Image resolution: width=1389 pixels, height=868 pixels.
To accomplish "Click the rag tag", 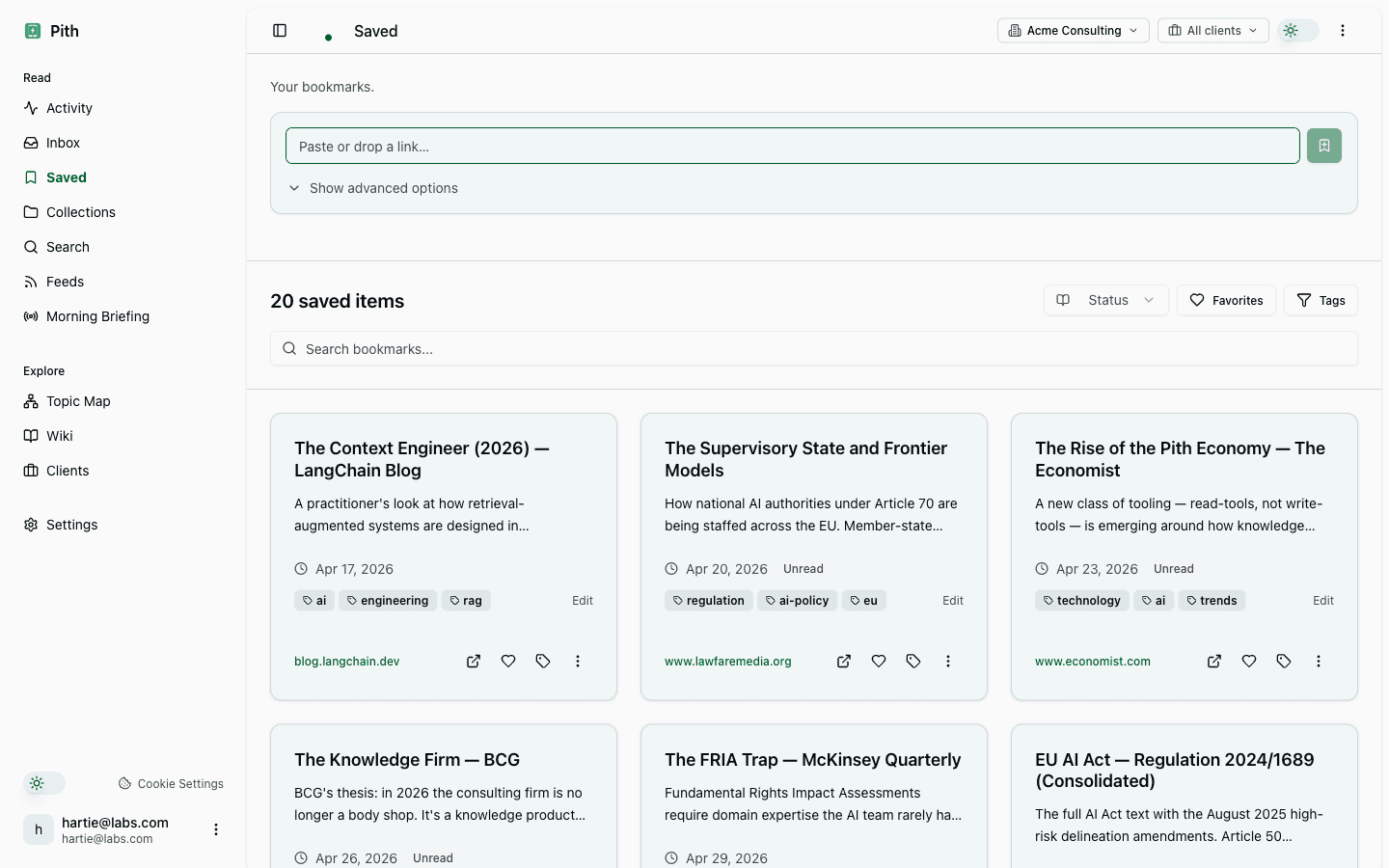I will [466, 601].
